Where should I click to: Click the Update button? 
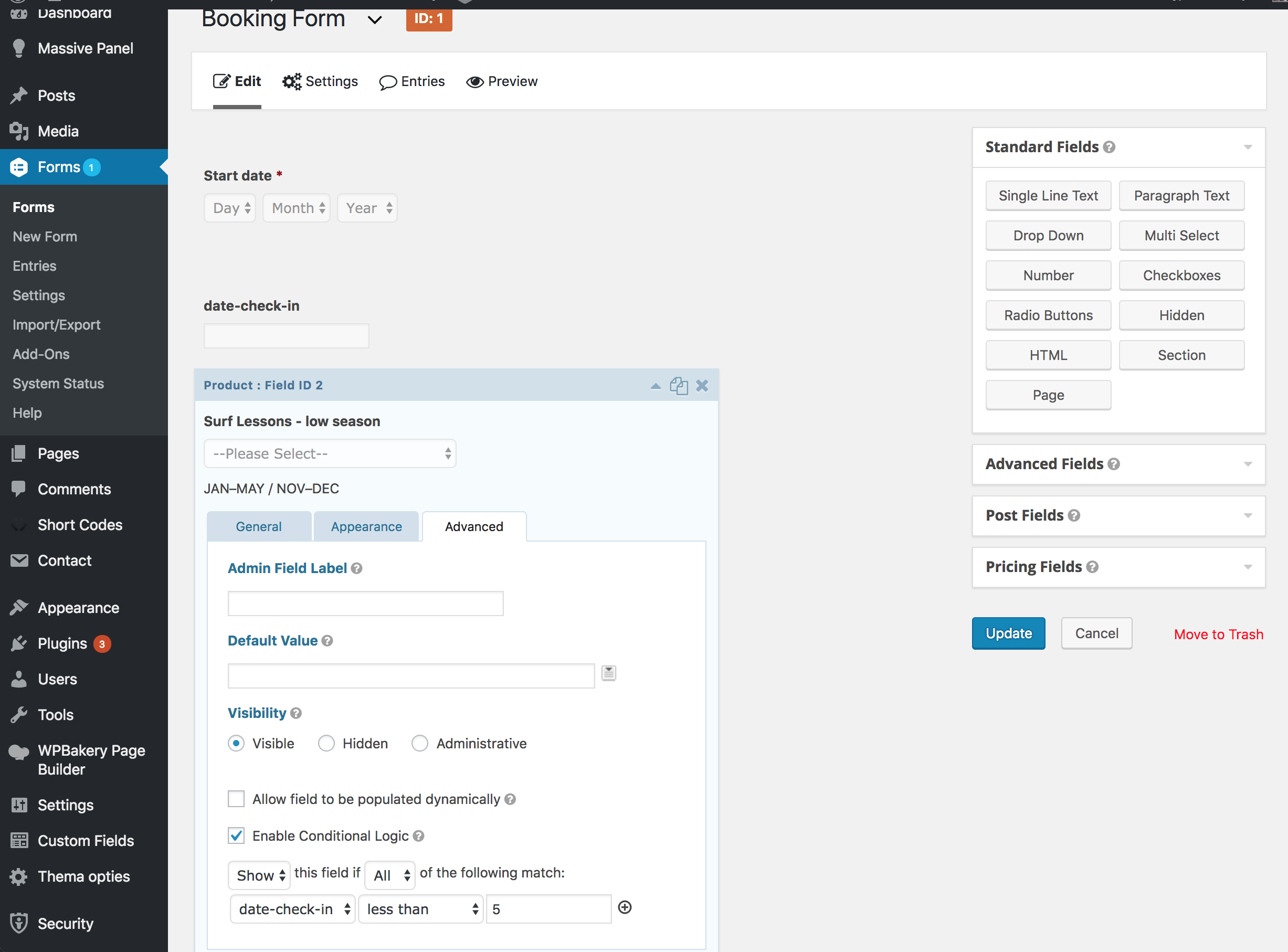[1008, 633]
